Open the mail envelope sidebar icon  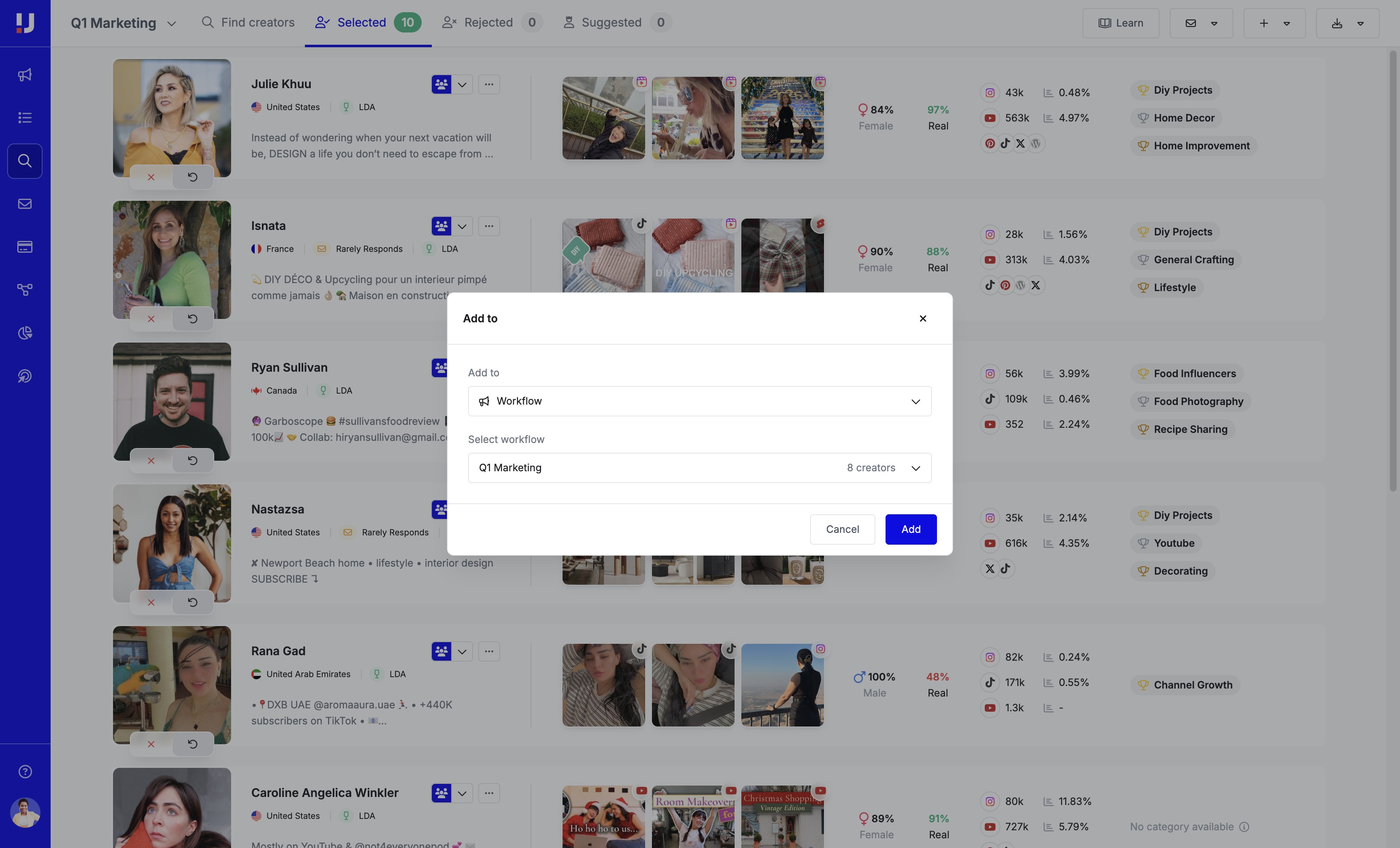(25, 203)
